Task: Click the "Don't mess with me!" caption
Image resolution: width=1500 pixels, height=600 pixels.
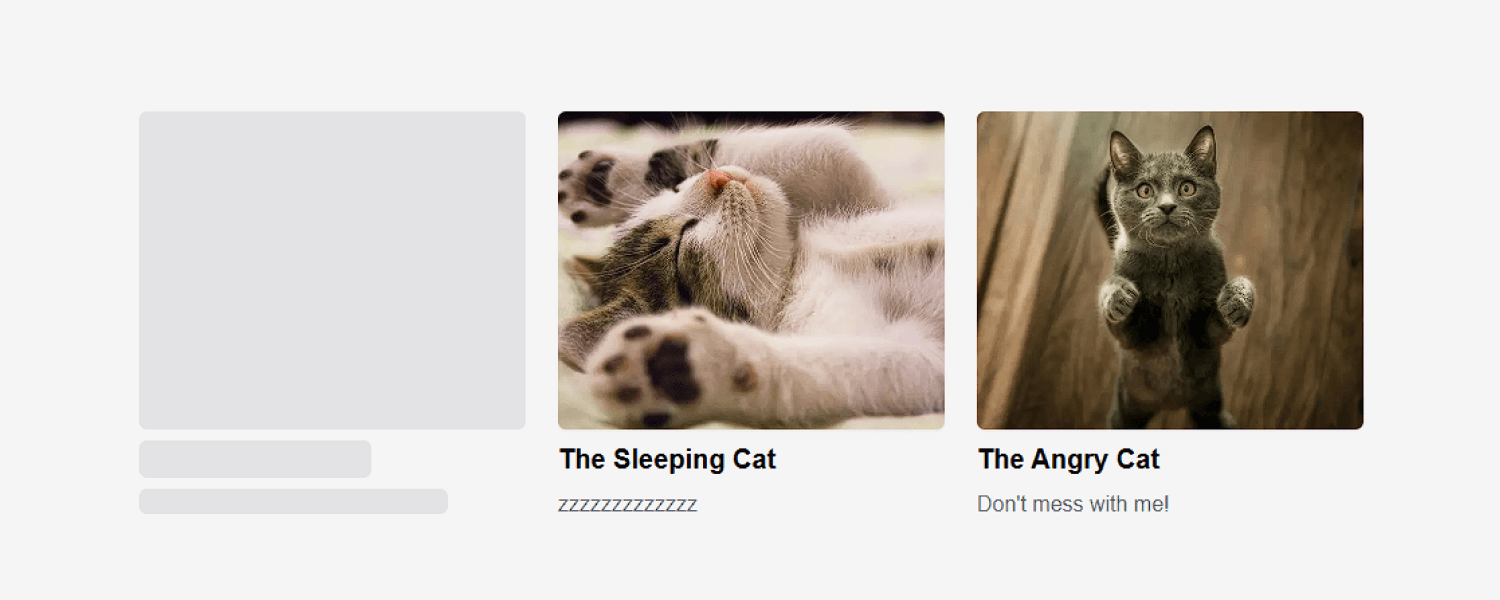Action: 1073,504
